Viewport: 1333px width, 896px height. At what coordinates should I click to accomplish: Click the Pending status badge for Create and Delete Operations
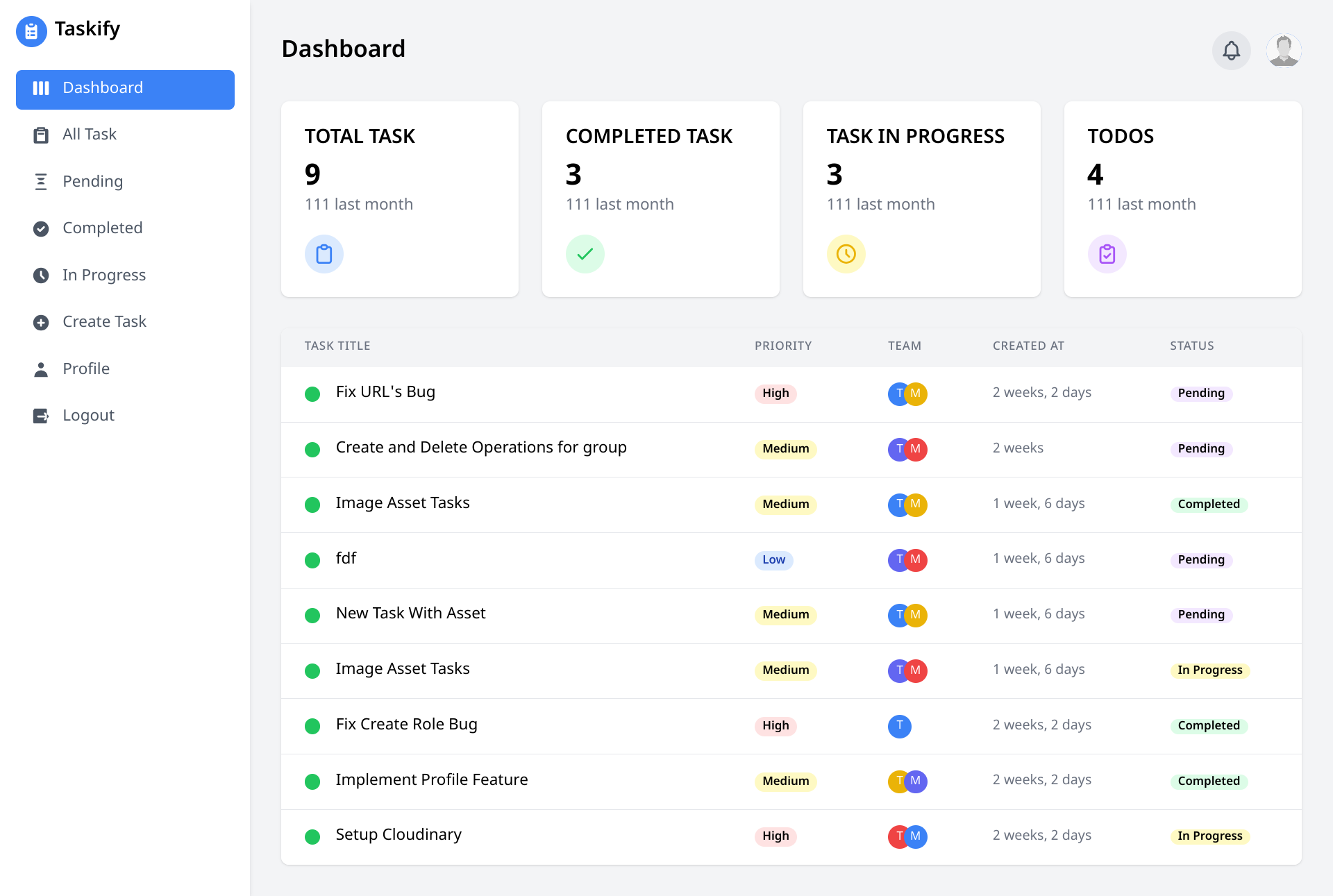click(1202, 448)
